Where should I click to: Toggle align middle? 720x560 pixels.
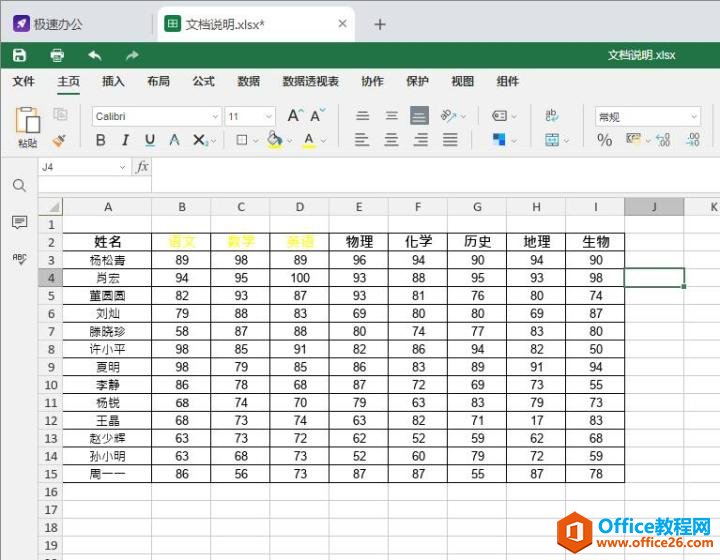tap(391, 115)
